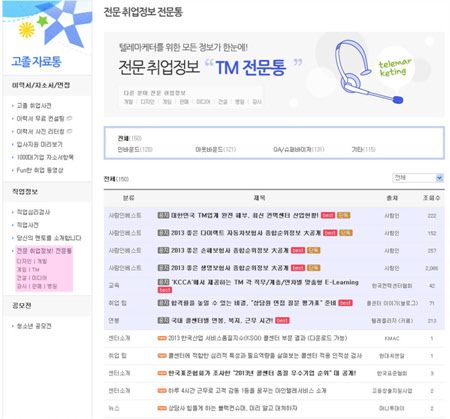
Task: Click the new icon on the 하루 4시간 근무 row
Action: click(x=162, y=390)
